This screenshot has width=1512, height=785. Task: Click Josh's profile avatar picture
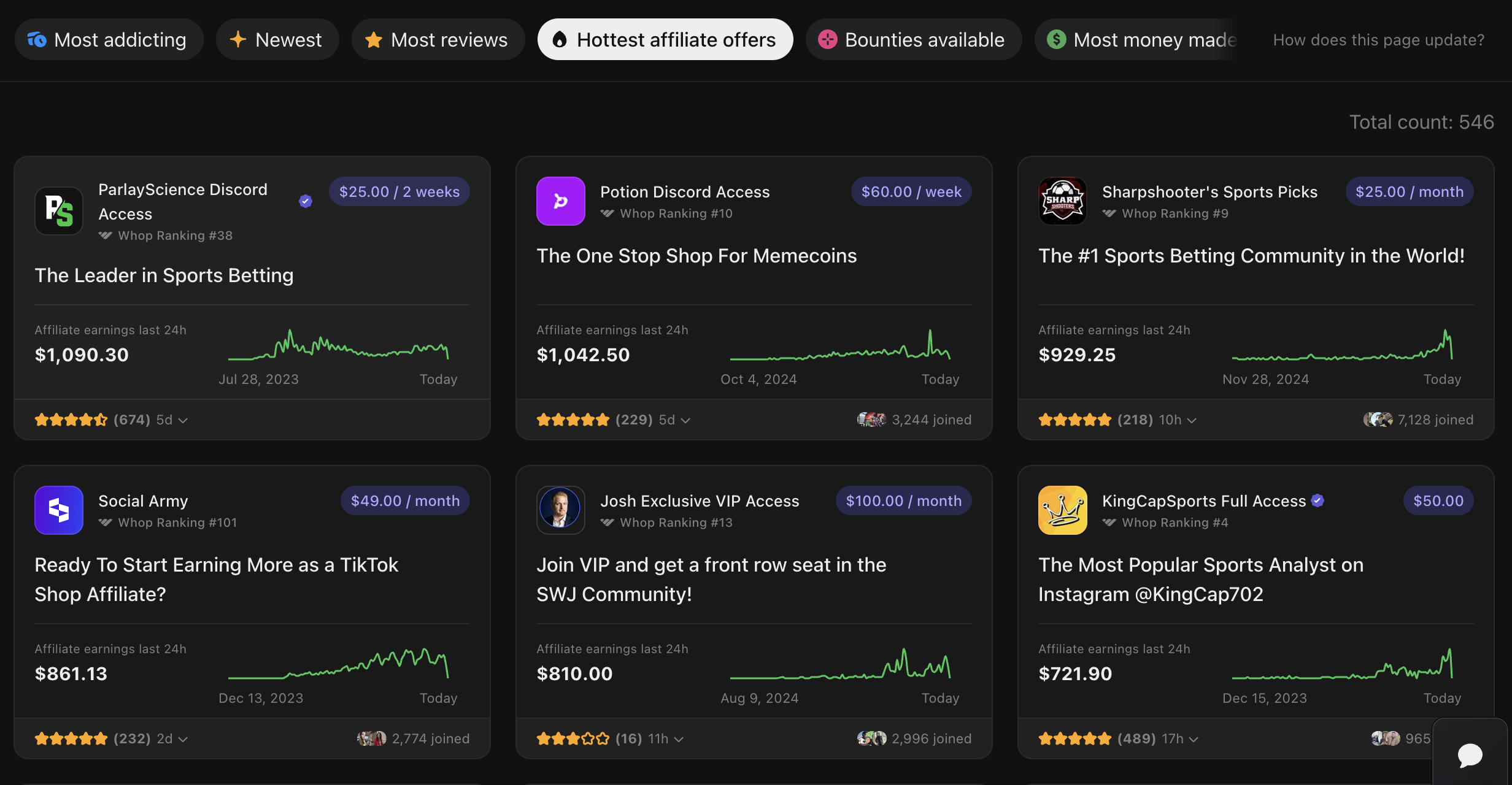pos(560,510)
